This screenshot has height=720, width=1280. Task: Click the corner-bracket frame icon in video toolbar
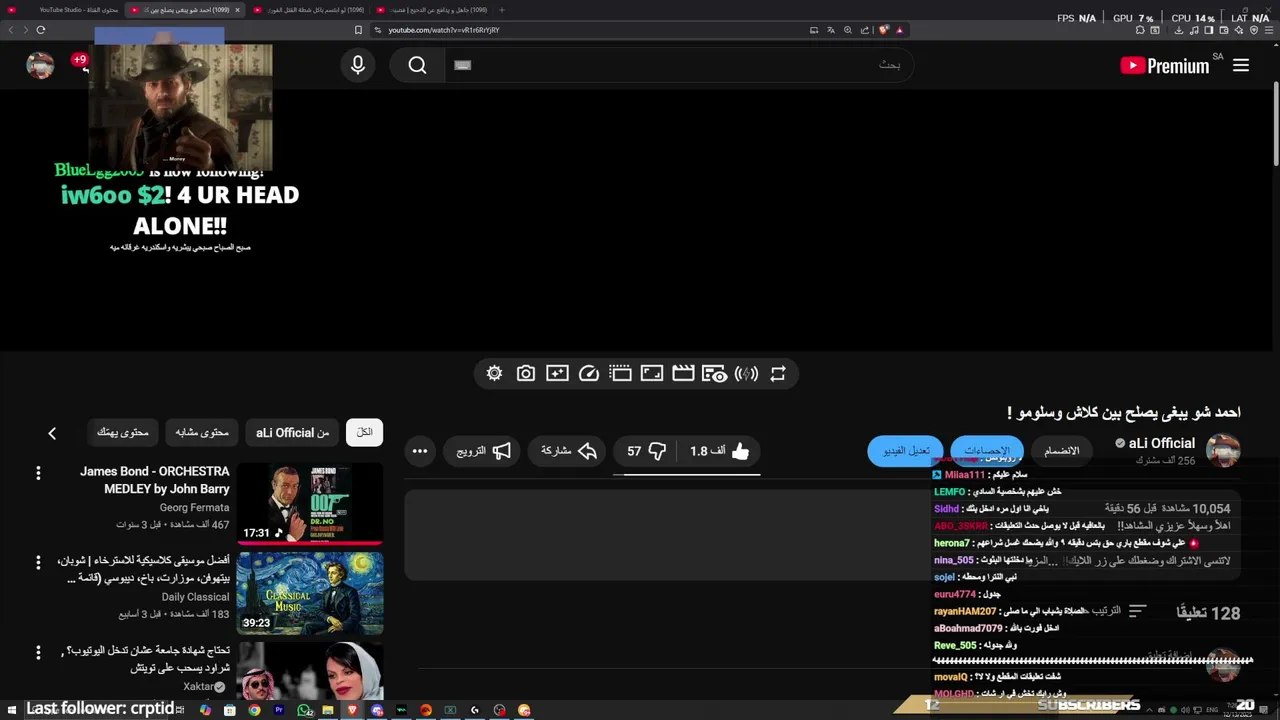[x=652, y=373]
